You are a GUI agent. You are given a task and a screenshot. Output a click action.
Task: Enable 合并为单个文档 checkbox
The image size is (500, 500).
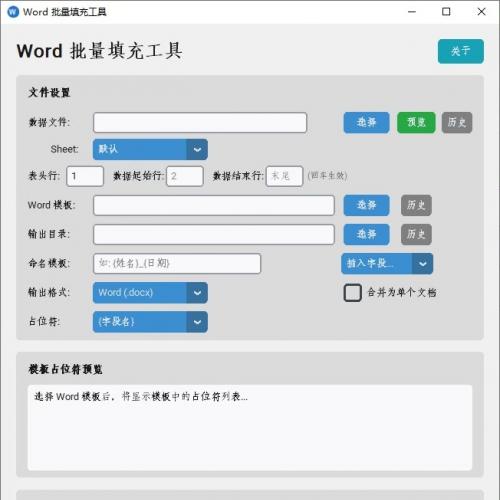pyautogui.click(x=352, y=293)
